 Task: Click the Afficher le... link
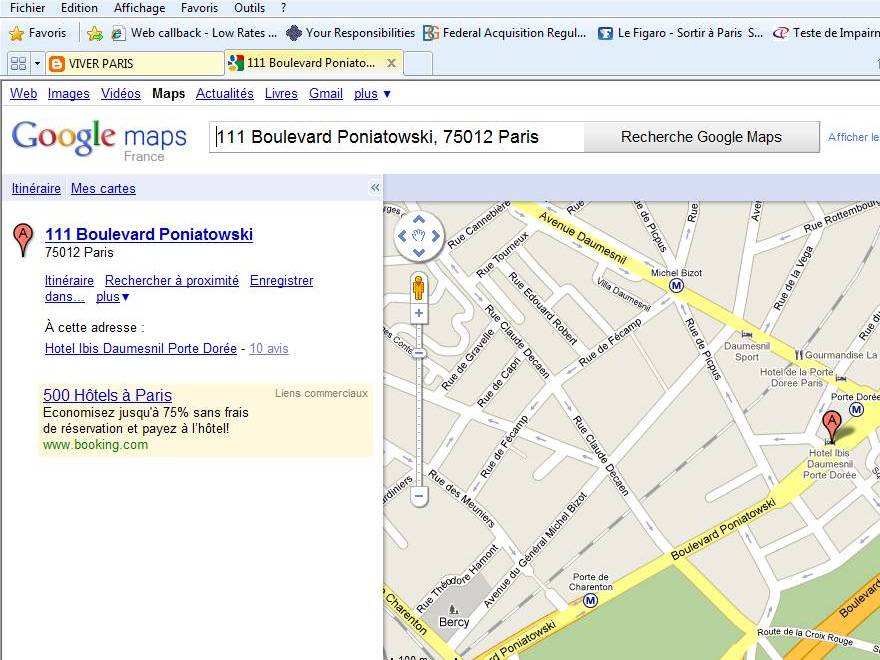(x=854, y=137)
